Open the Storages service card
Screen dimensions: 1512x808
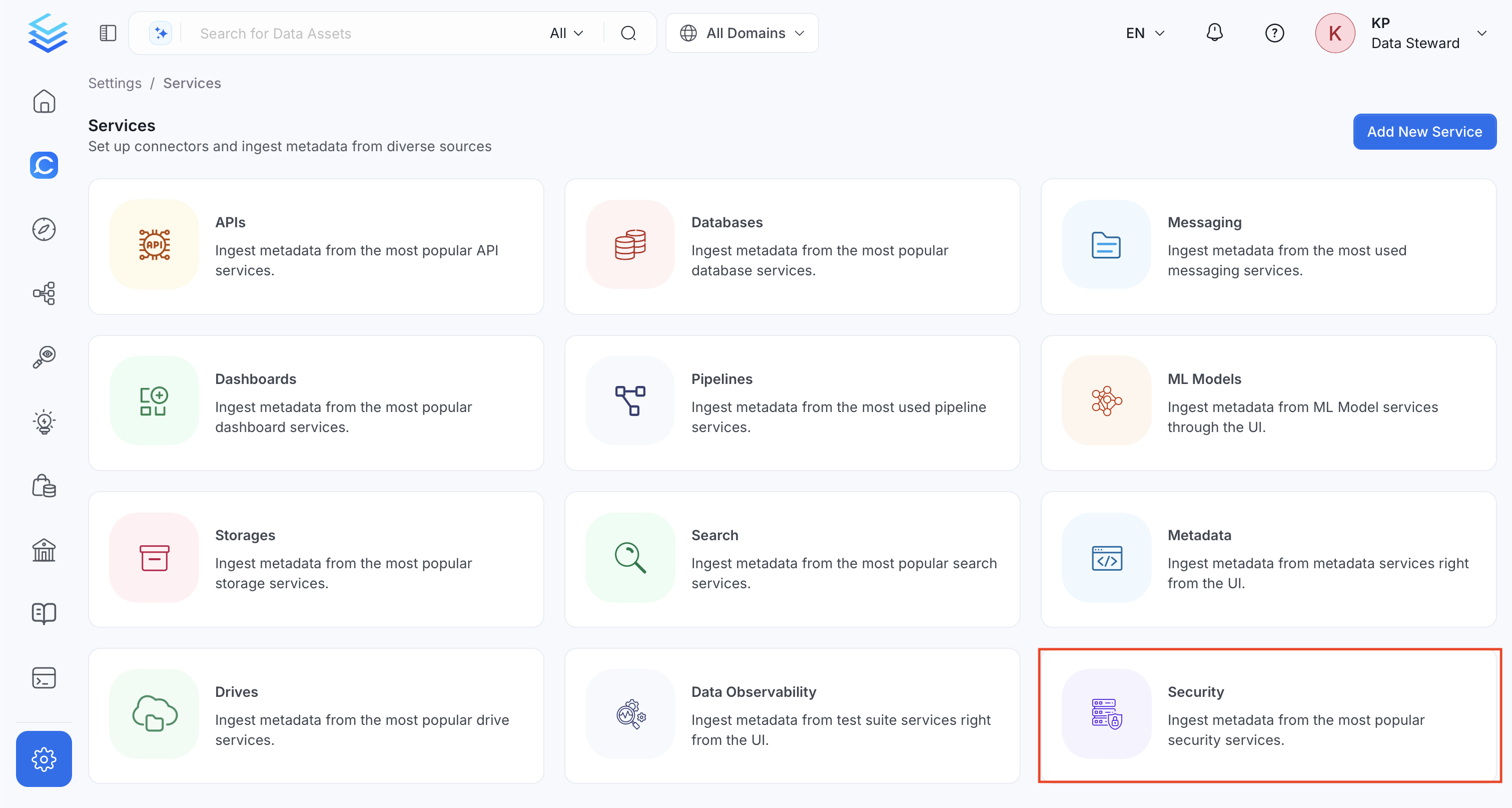(x=316, y=560)
